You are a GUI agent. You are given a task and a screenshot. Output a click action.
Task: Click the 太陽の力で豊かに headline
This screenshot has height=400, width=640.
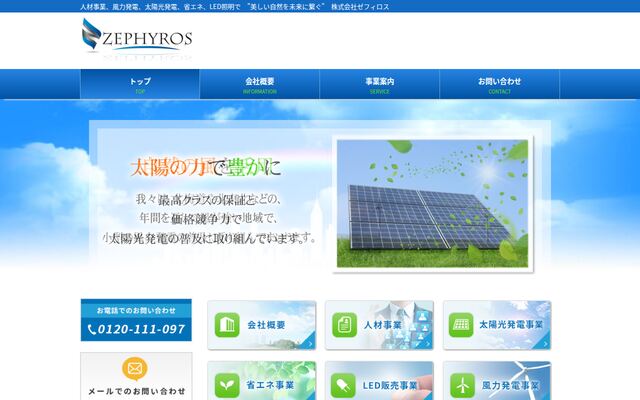(x=206, y=168)
